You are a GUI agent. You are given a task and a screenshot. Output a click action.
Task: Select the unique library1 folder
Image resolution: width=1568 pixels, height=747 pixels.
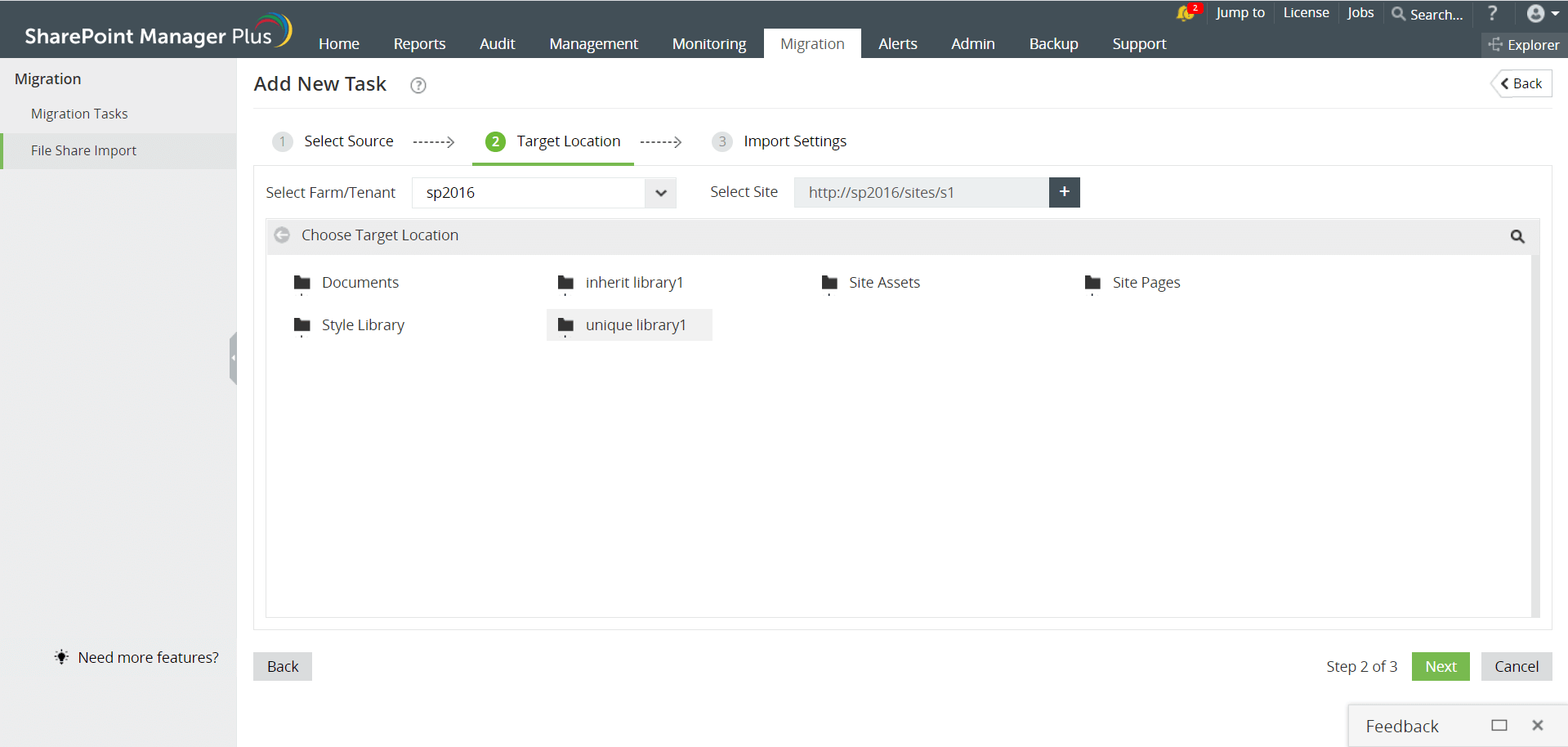pos(635,324)
